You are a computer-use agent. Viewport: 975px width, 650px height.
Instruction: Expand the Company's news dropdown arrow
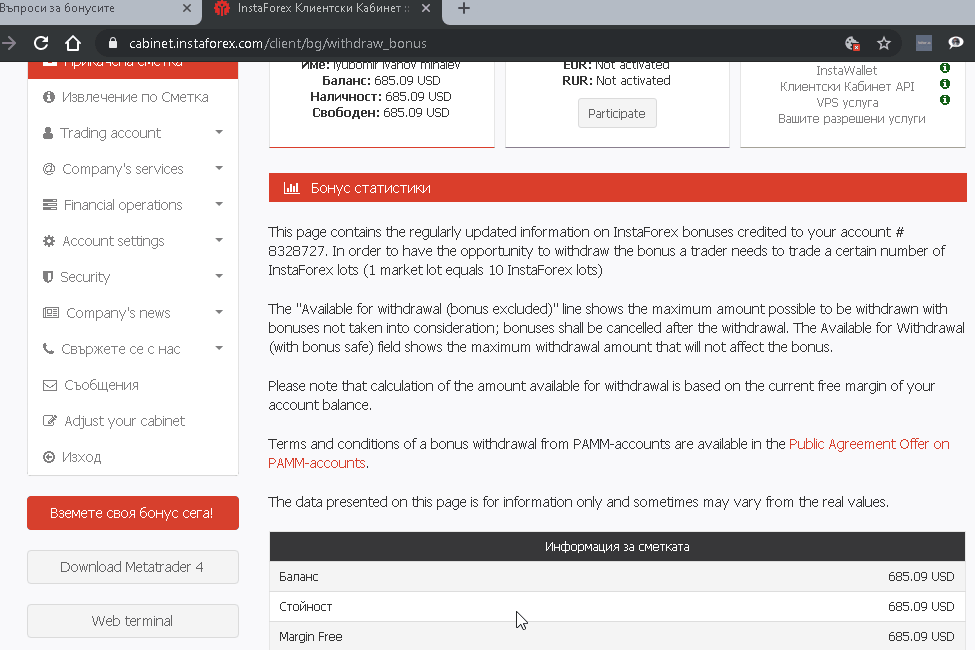(219, 312)
